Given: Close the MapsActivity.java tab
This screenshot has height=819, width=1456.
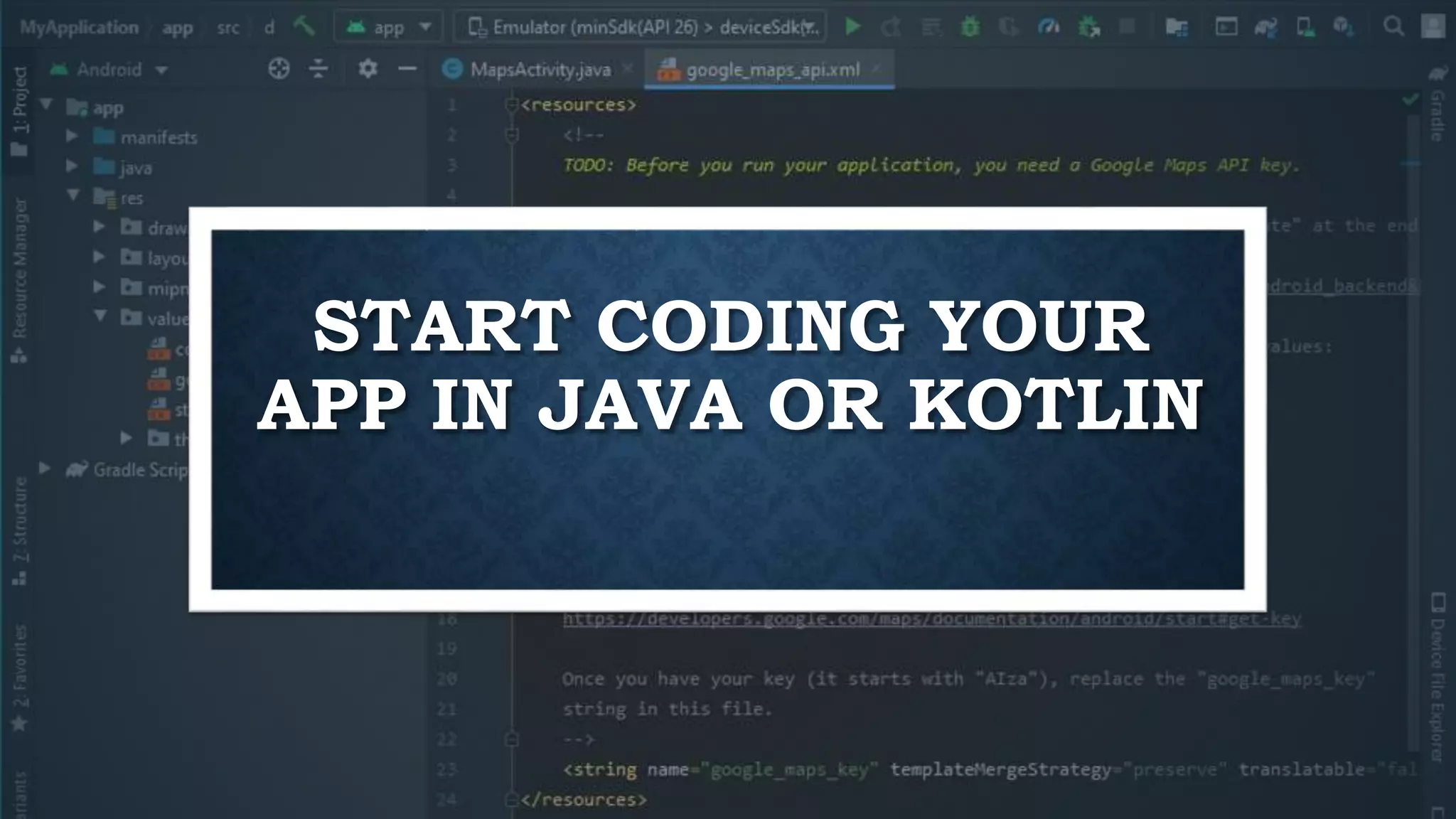Looking at the screenshot, I should pyautogui.click(x=627, y=68).
